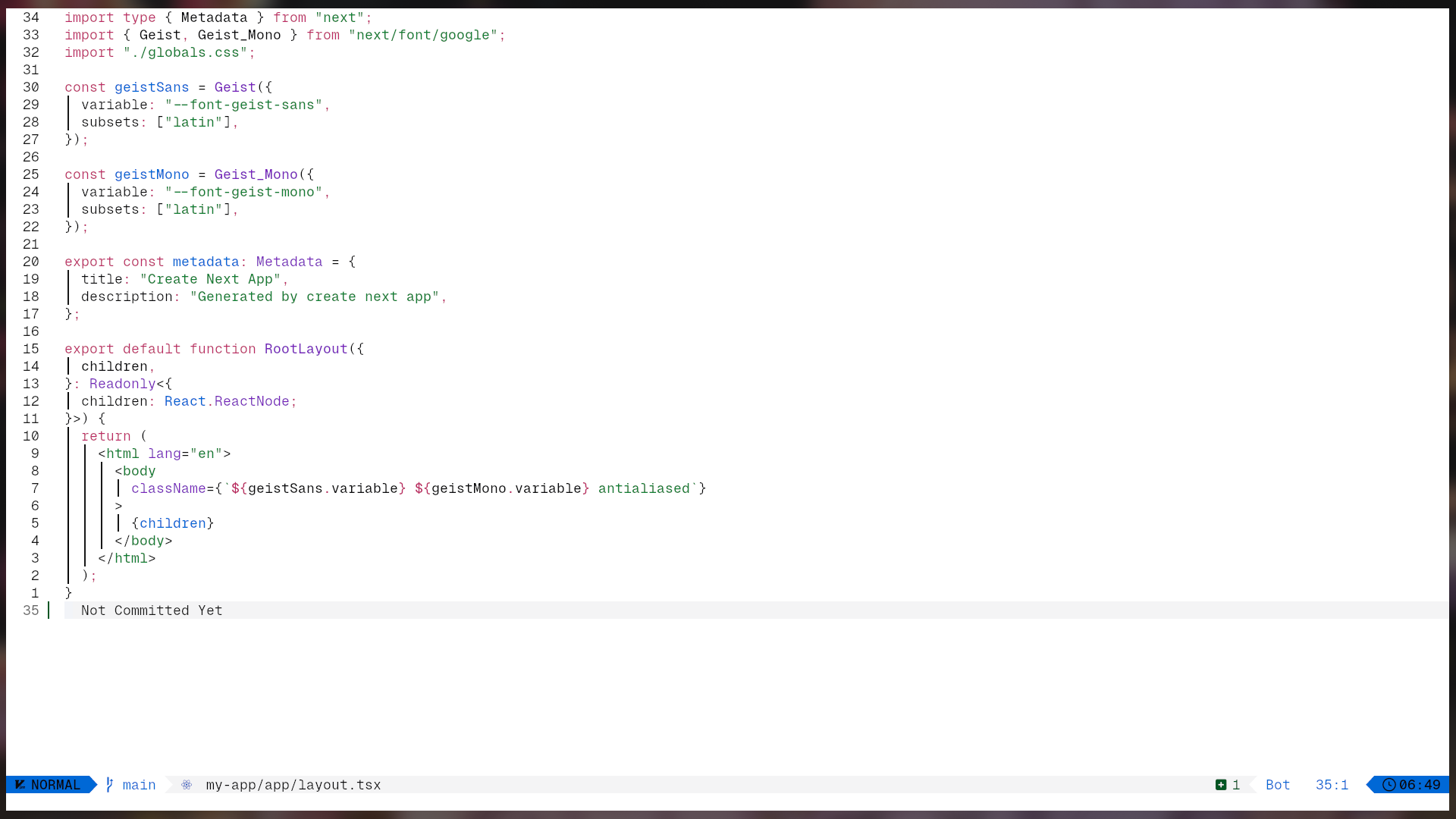The height and width of the screenshot is (819, 1456).
Task: Click the React file-type icon in statusline
Action: coord(187,785)
